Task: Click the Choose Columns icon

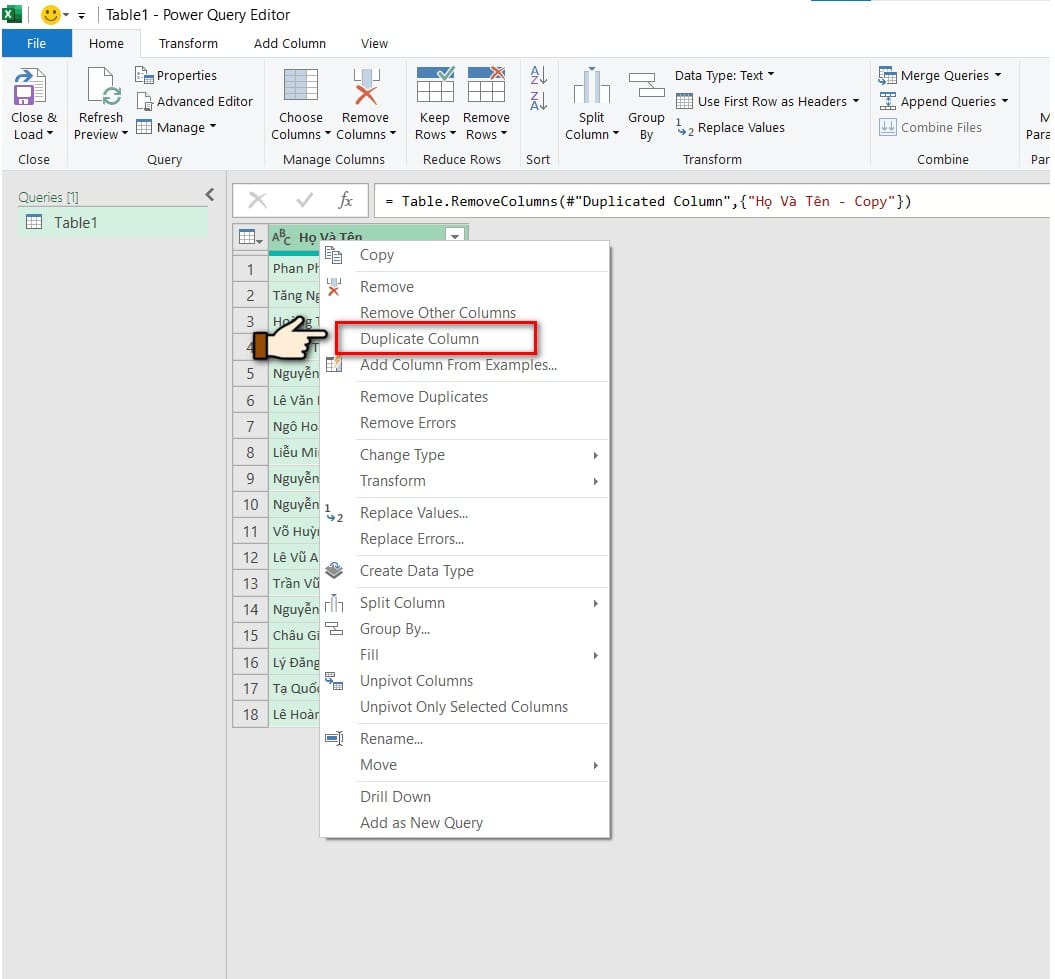Action: [x=300, y=88]
